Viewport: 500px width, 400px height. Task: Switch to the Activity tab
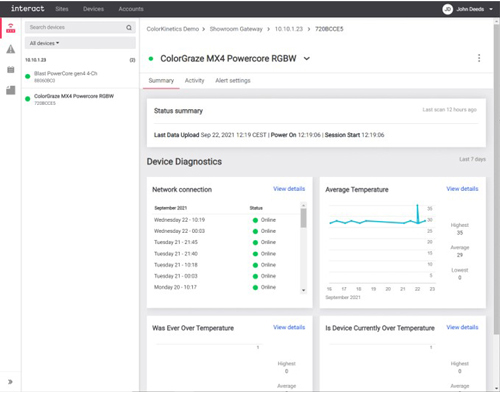pyautogui.click(x=194, y=81)
